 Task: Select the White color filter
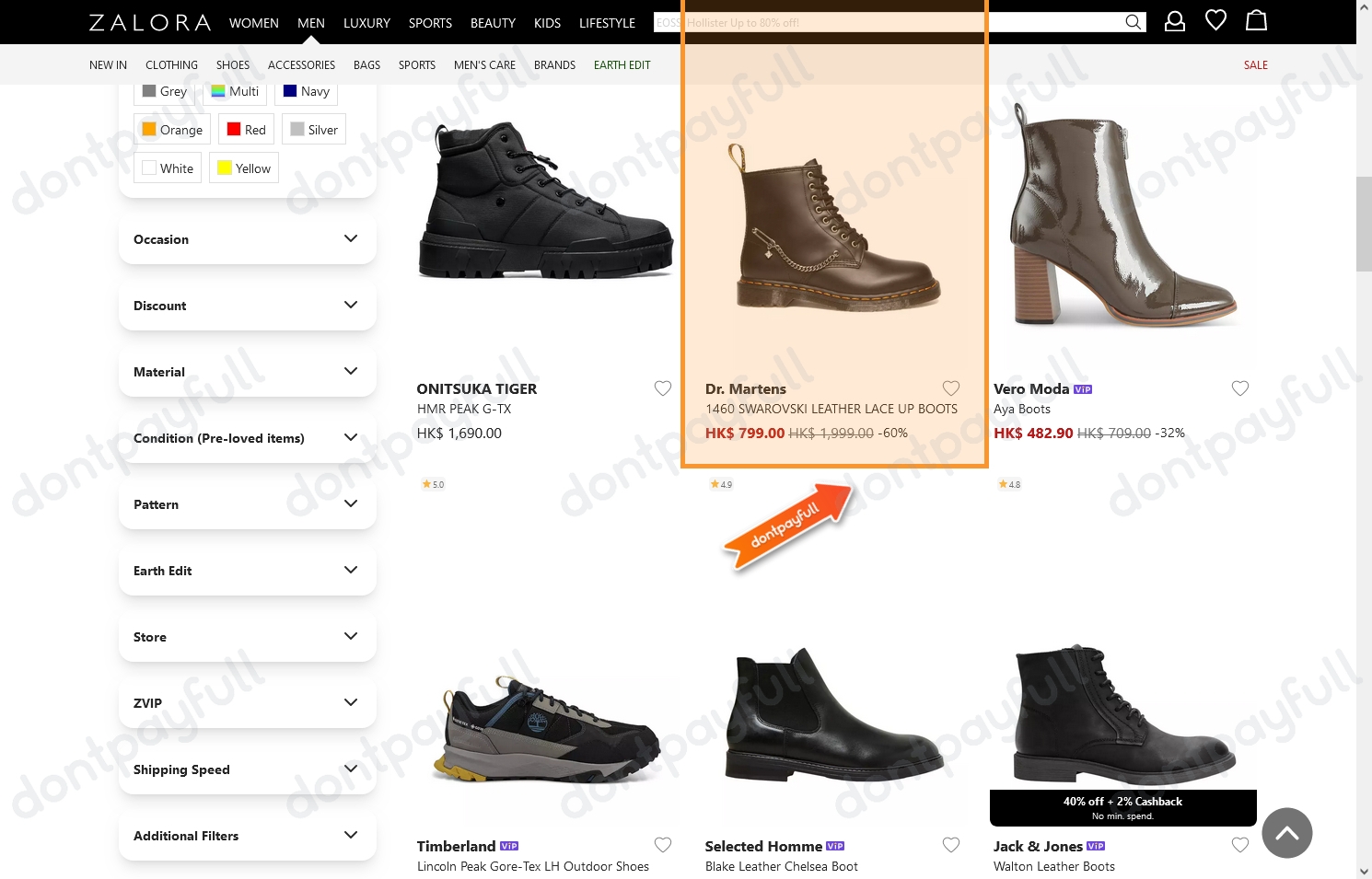(x=168, y=168)
